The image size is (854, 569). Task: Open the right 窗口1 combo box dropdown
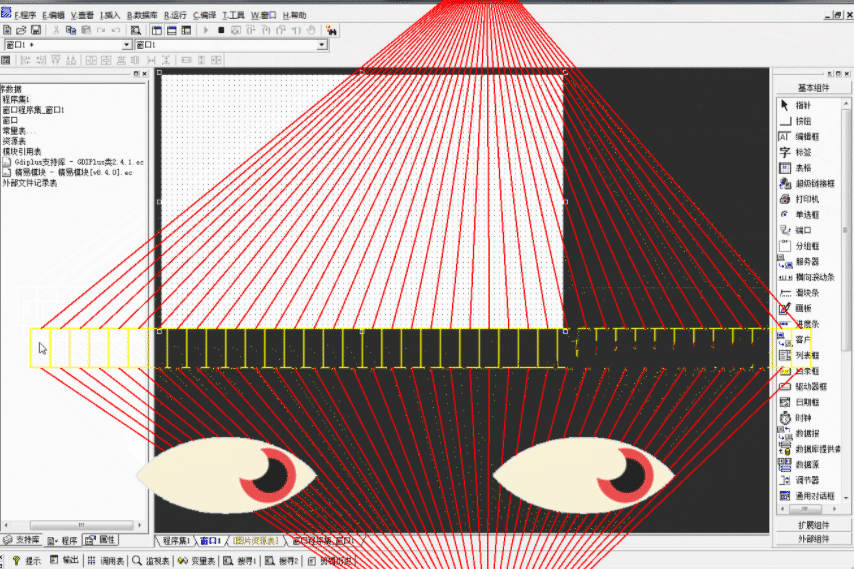click(x=322, y=45)
